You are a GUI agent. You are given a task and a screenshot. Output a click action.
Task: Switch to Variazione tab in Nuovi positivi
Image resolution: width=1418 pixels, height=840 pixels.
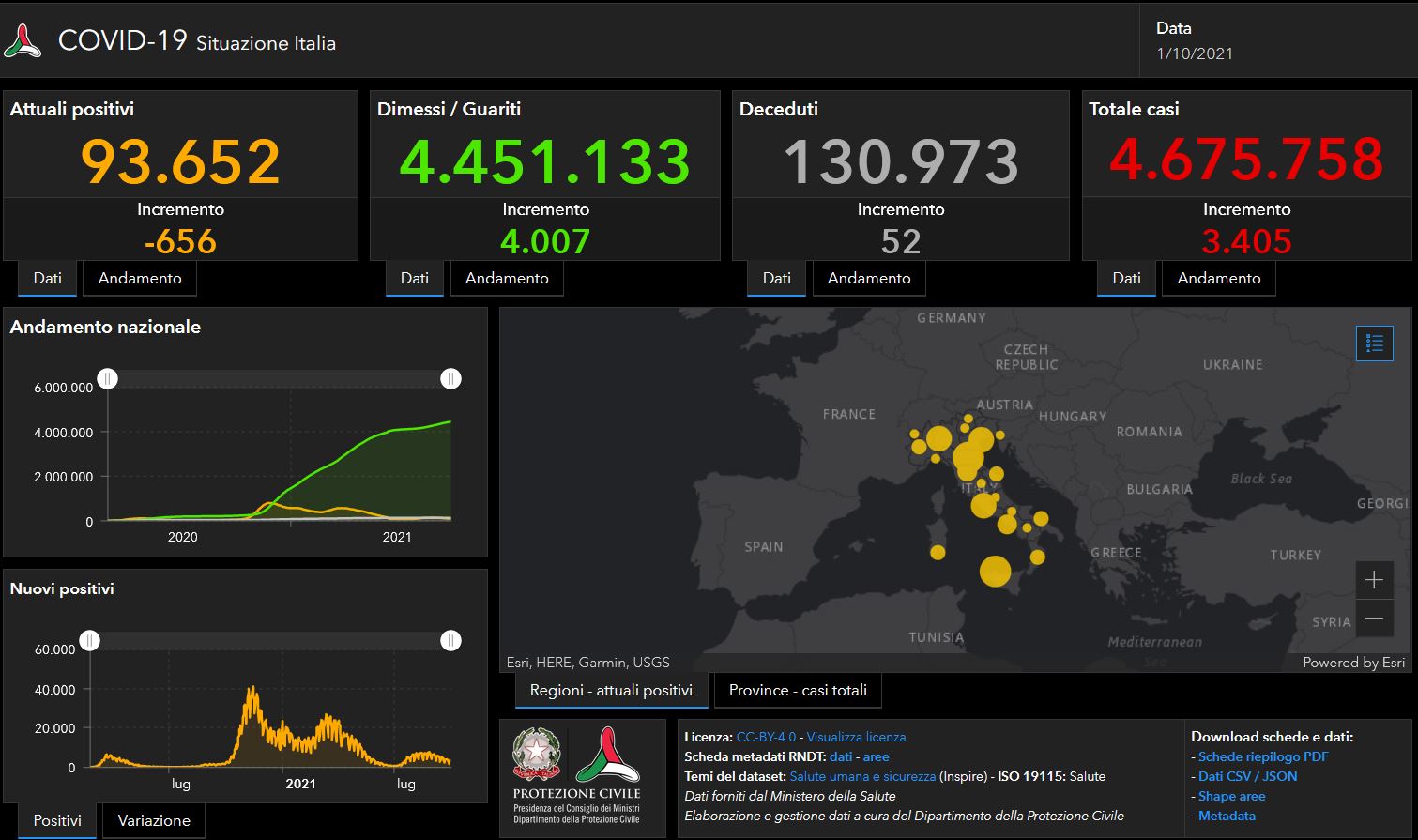click(x=154, y=820)
